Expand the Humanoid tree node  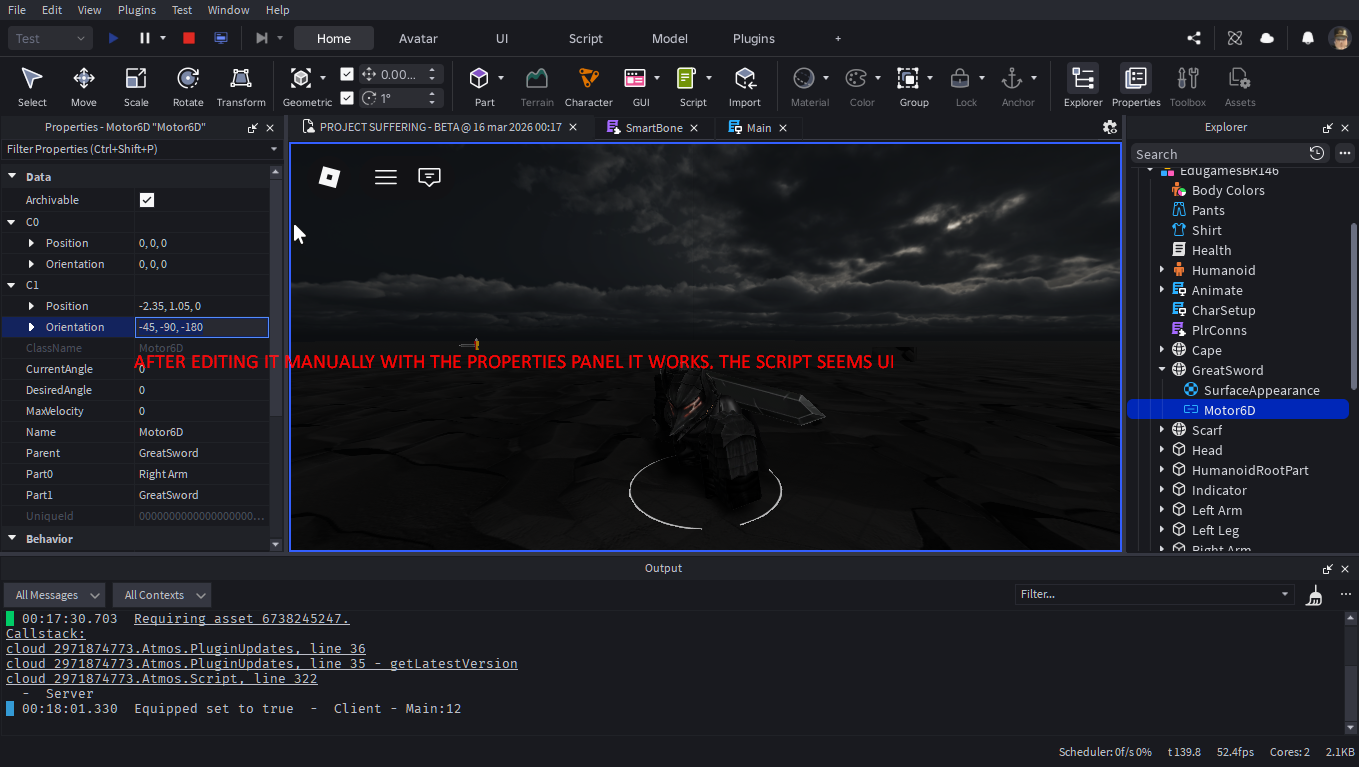[1162, 270]
